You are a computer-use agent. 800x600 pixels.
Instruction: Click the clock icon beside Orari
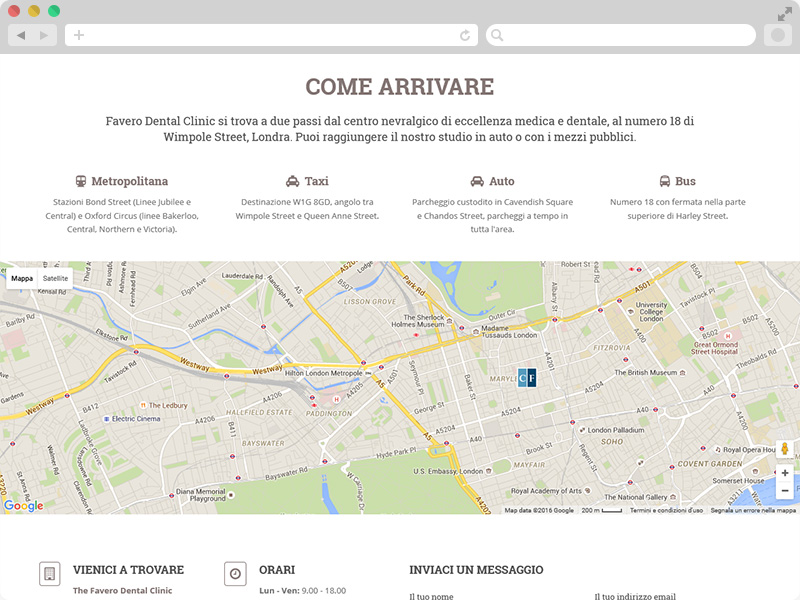pos(235,573)
